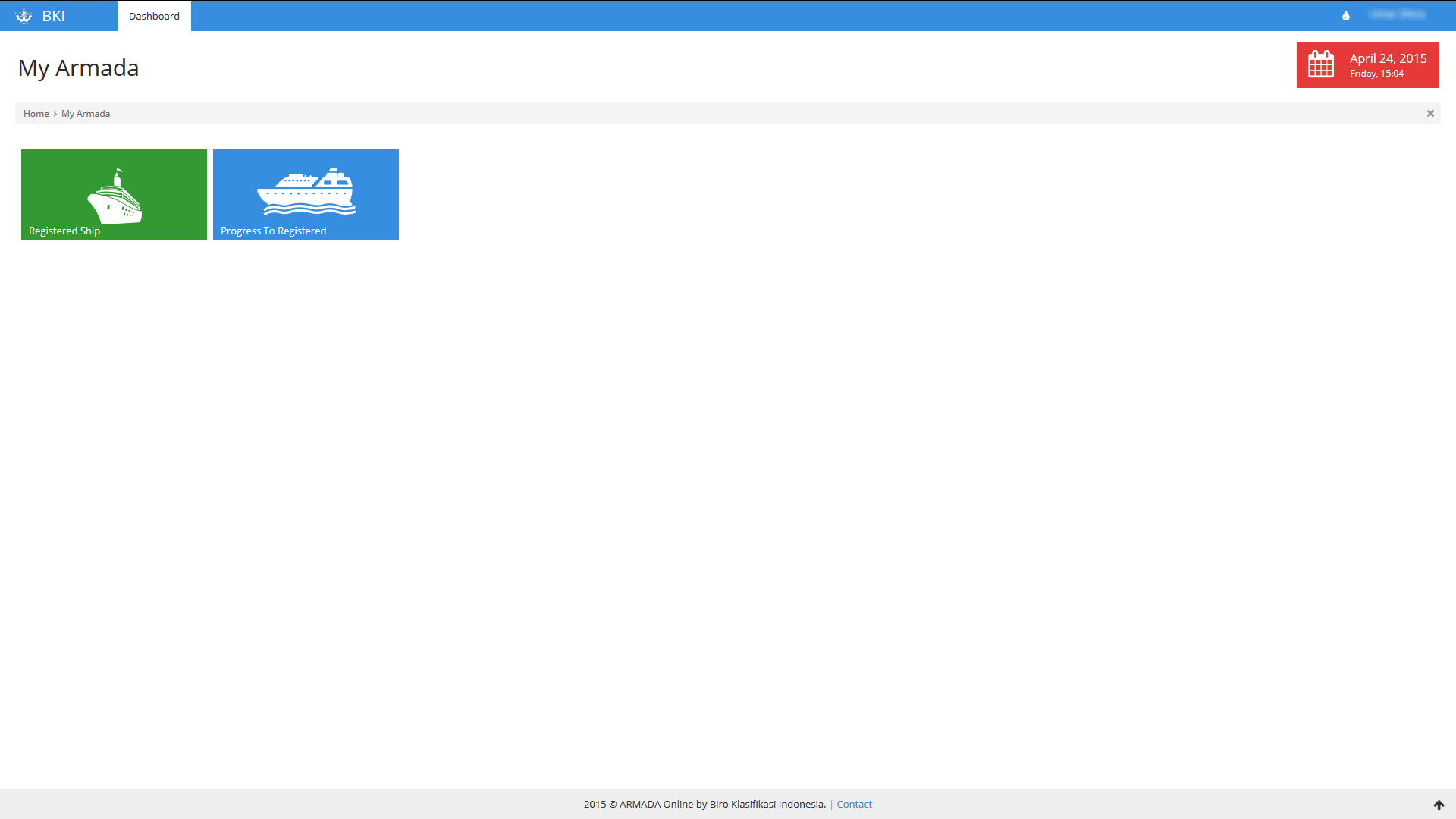Click the My Armada page heading

point(78,68)
